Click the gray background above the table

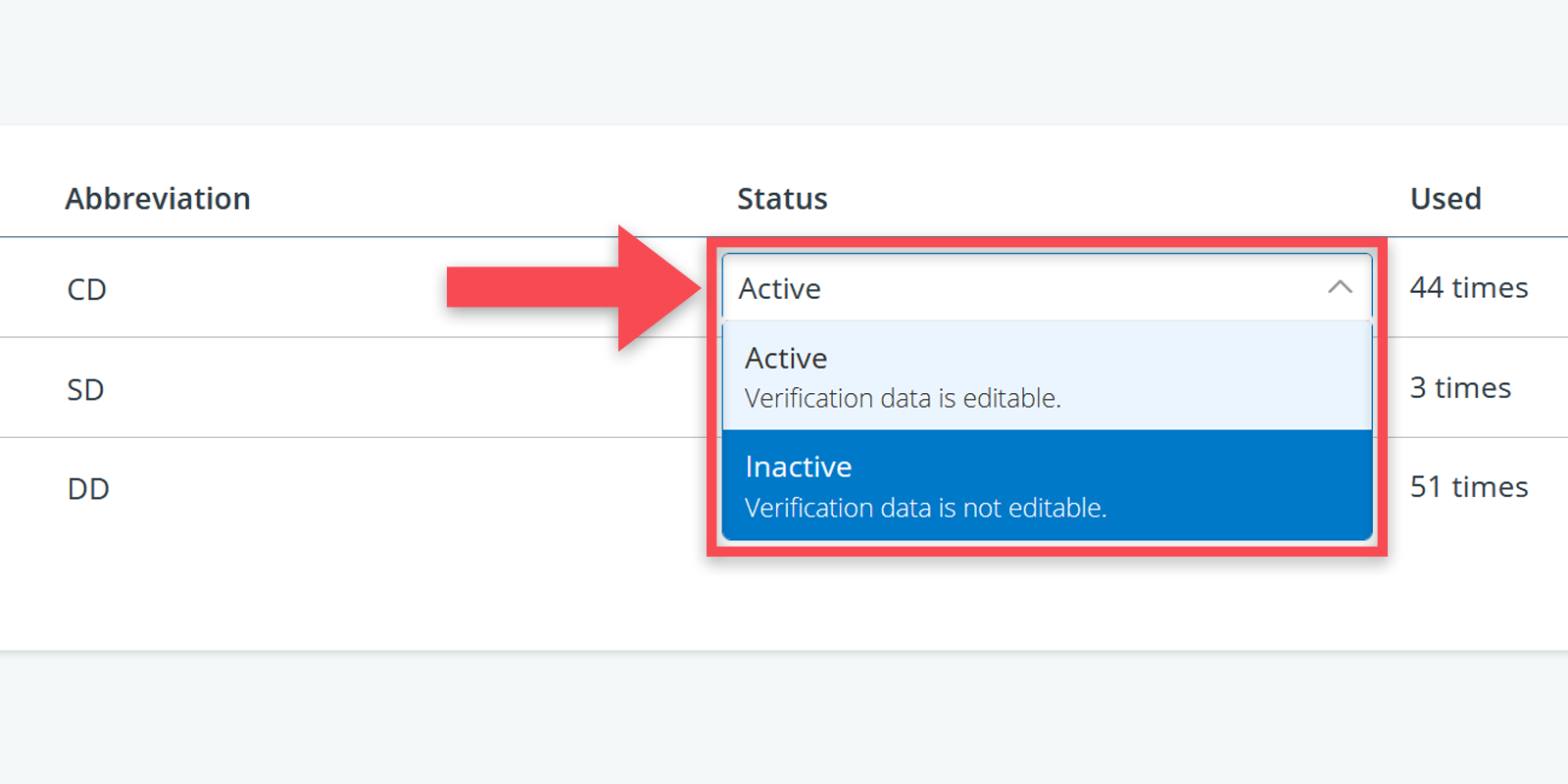784,59
